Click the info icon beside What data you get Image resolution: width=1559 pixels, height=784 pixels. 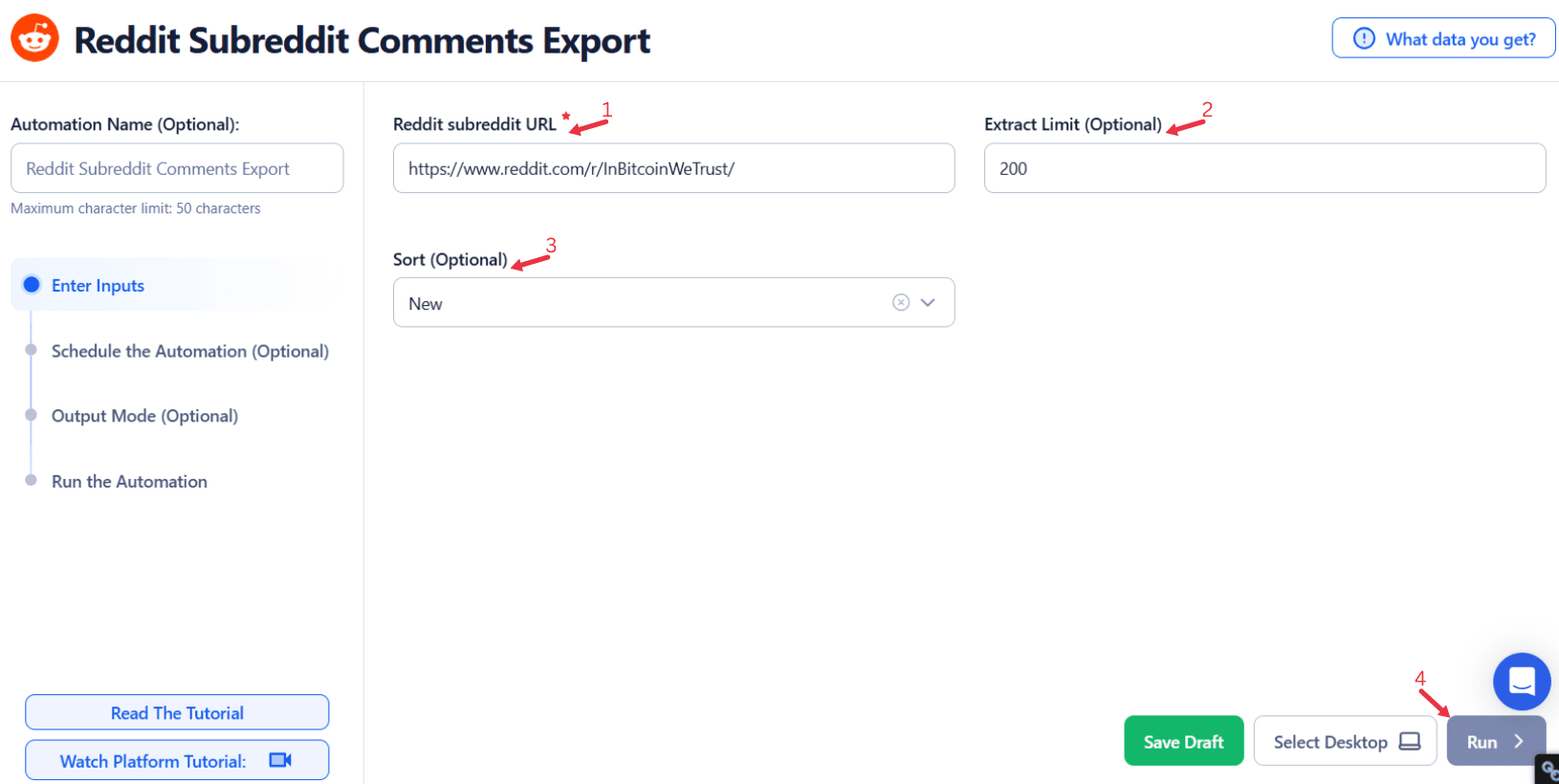click(1364, 38)
